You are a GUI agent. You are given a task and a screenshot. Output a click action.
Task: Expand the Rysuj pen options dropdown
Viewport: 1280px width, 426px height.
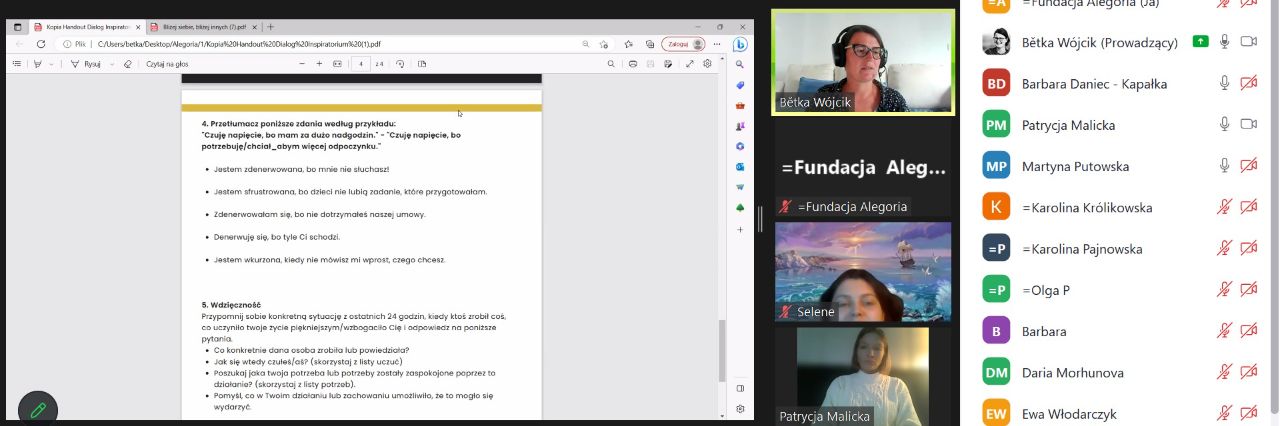[x=110, y=63]
